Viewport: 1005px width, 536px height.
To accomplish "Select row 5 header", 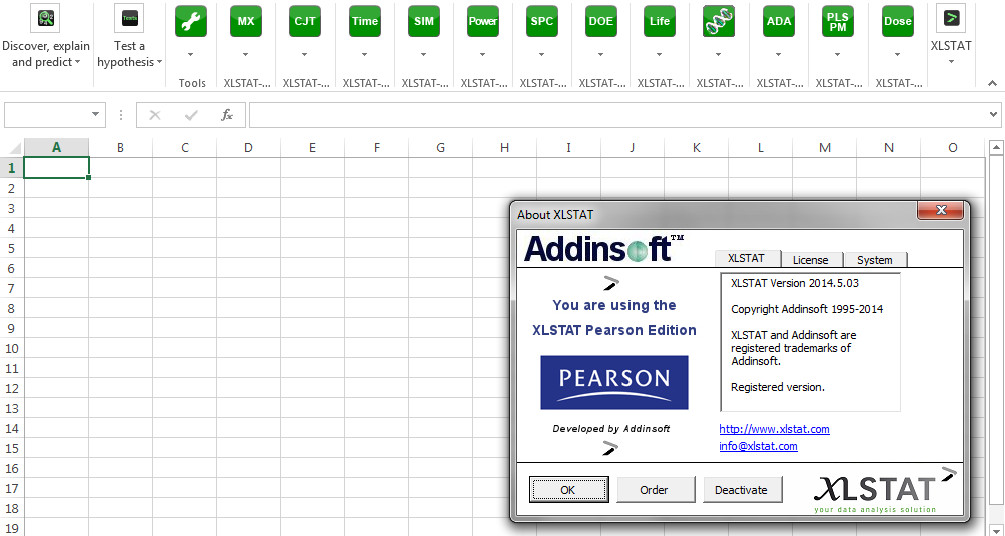I will [10, 248].
